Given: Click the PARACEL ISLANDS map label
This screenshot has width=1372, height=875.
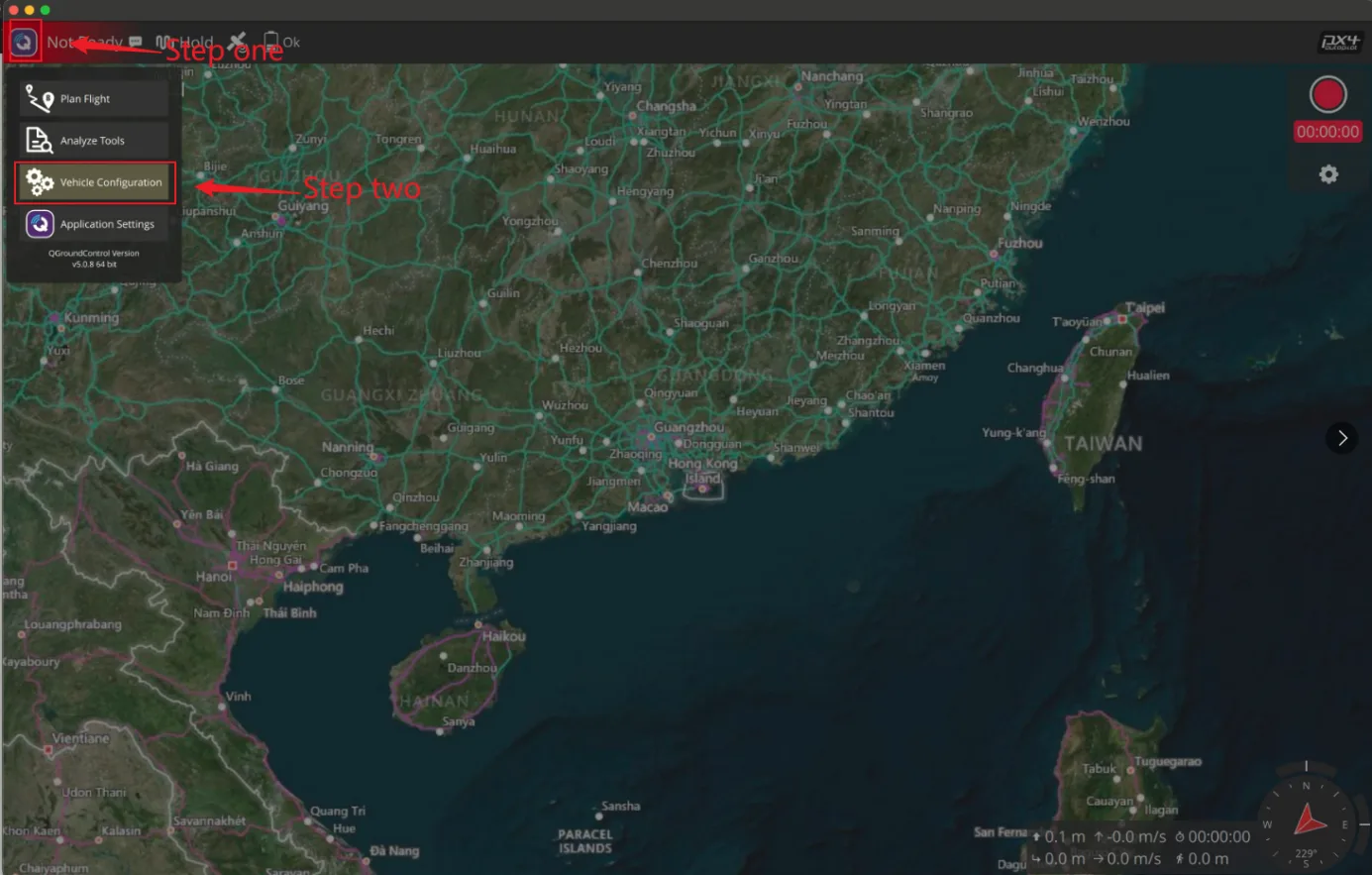Looking at the screenshot, I should click(585, 841).
